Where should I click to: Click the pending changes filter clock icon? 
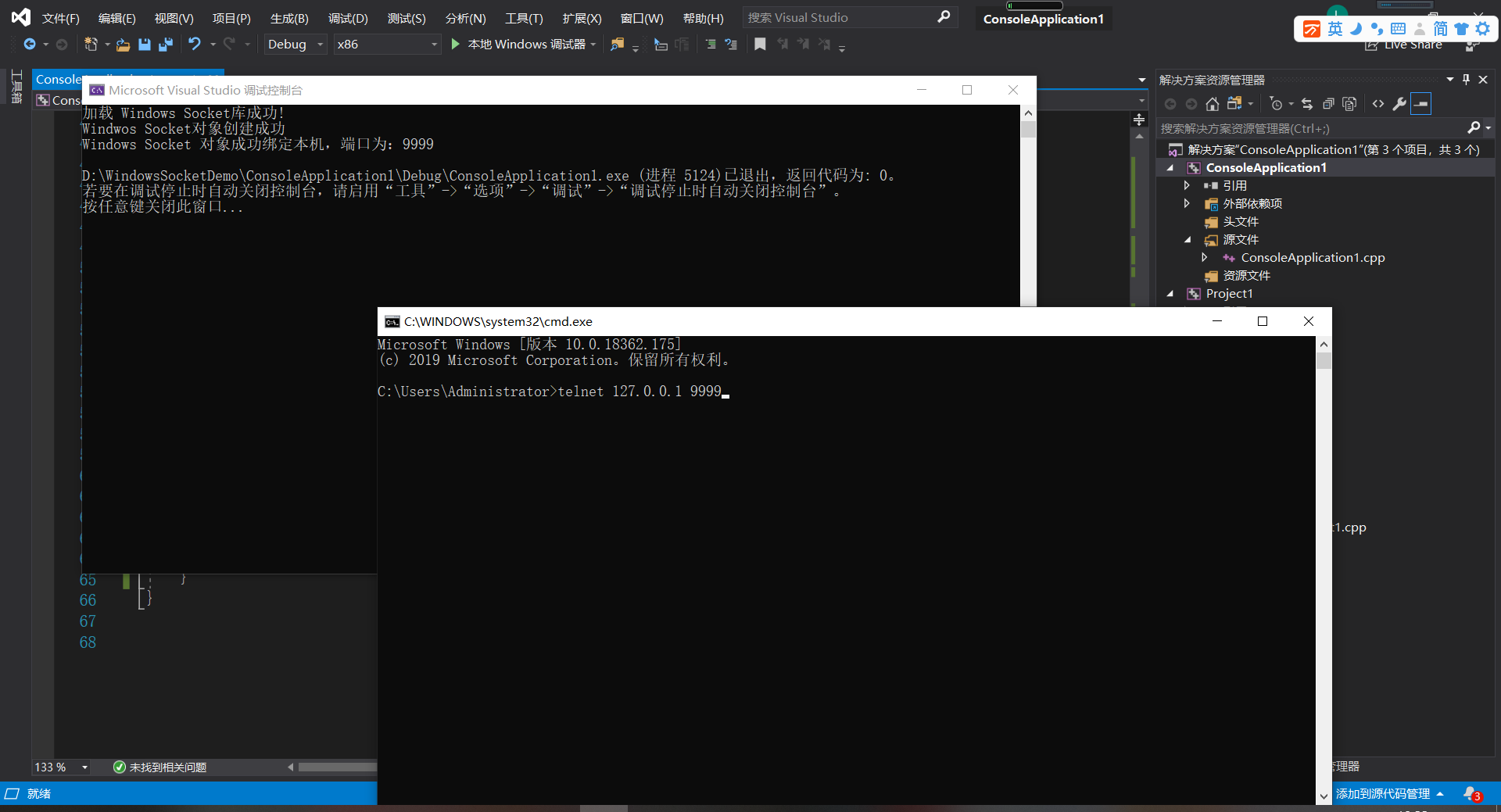(x=1276, y=104)
